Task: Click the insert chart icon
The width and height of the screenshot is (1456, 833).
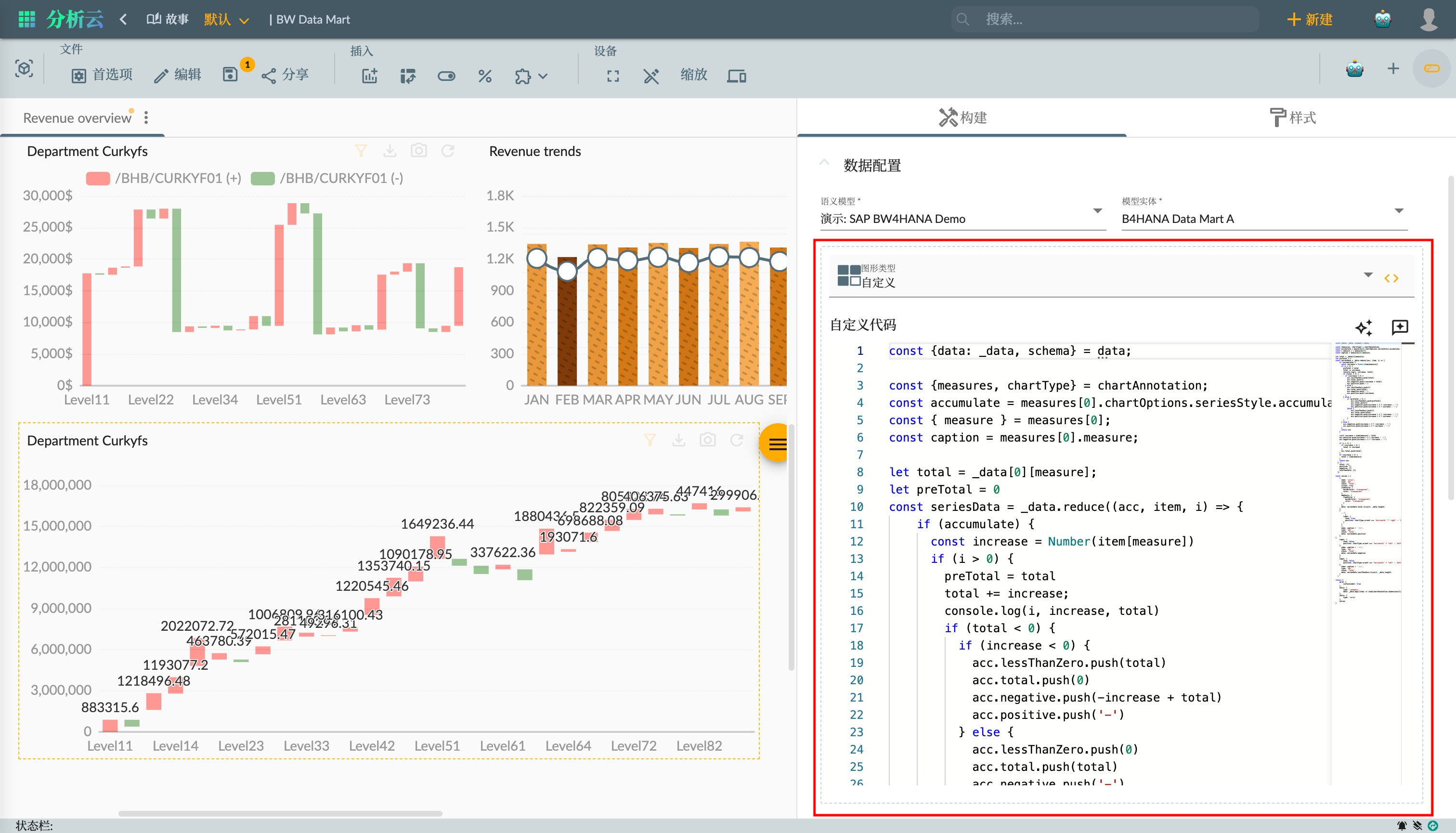Action: pyautogui.click(x=370, y=76)
